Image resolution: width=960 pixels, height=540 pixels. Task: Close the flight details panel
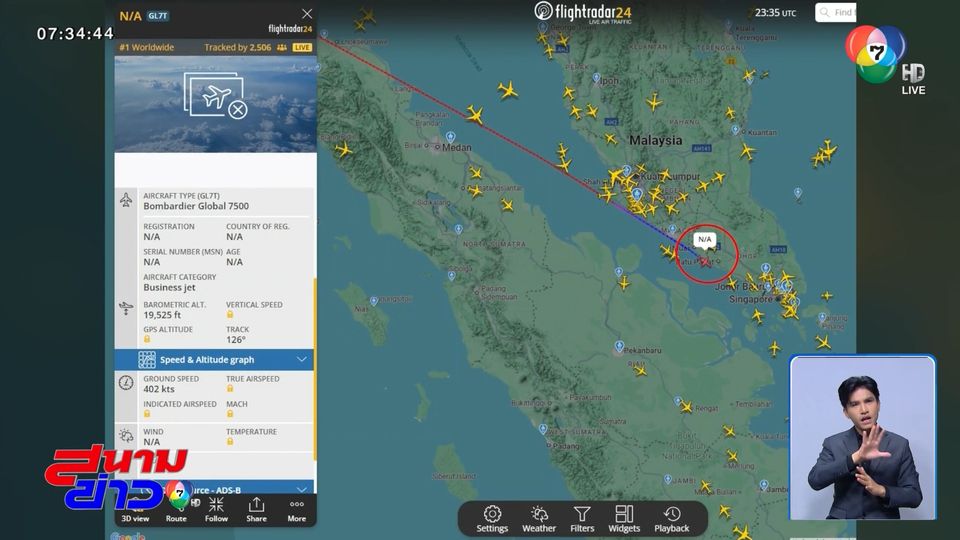pyautogui.click(x=307, y=13)
